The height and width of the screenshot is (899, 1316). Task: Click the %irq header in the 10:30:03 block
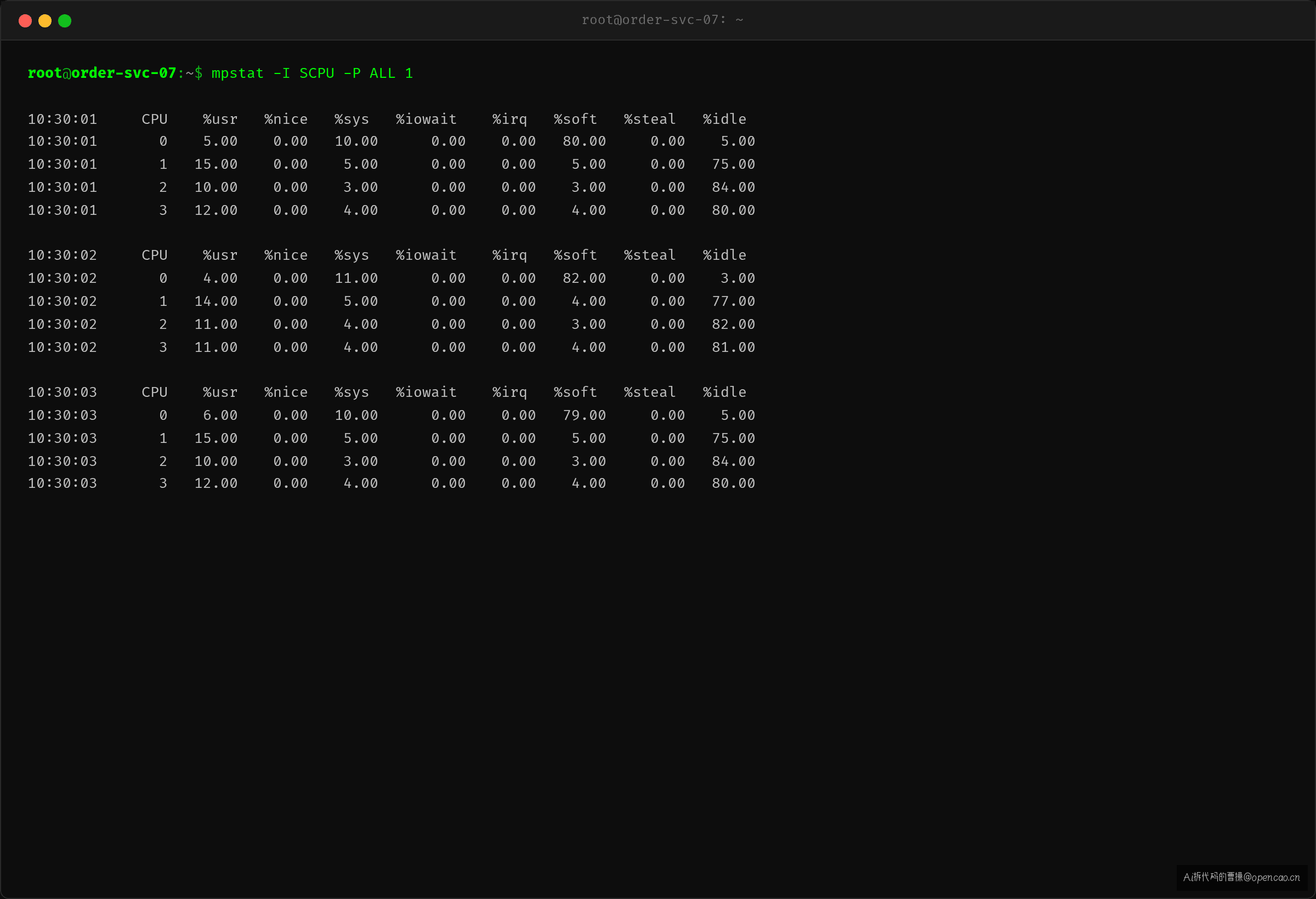[x=509, y=392]
